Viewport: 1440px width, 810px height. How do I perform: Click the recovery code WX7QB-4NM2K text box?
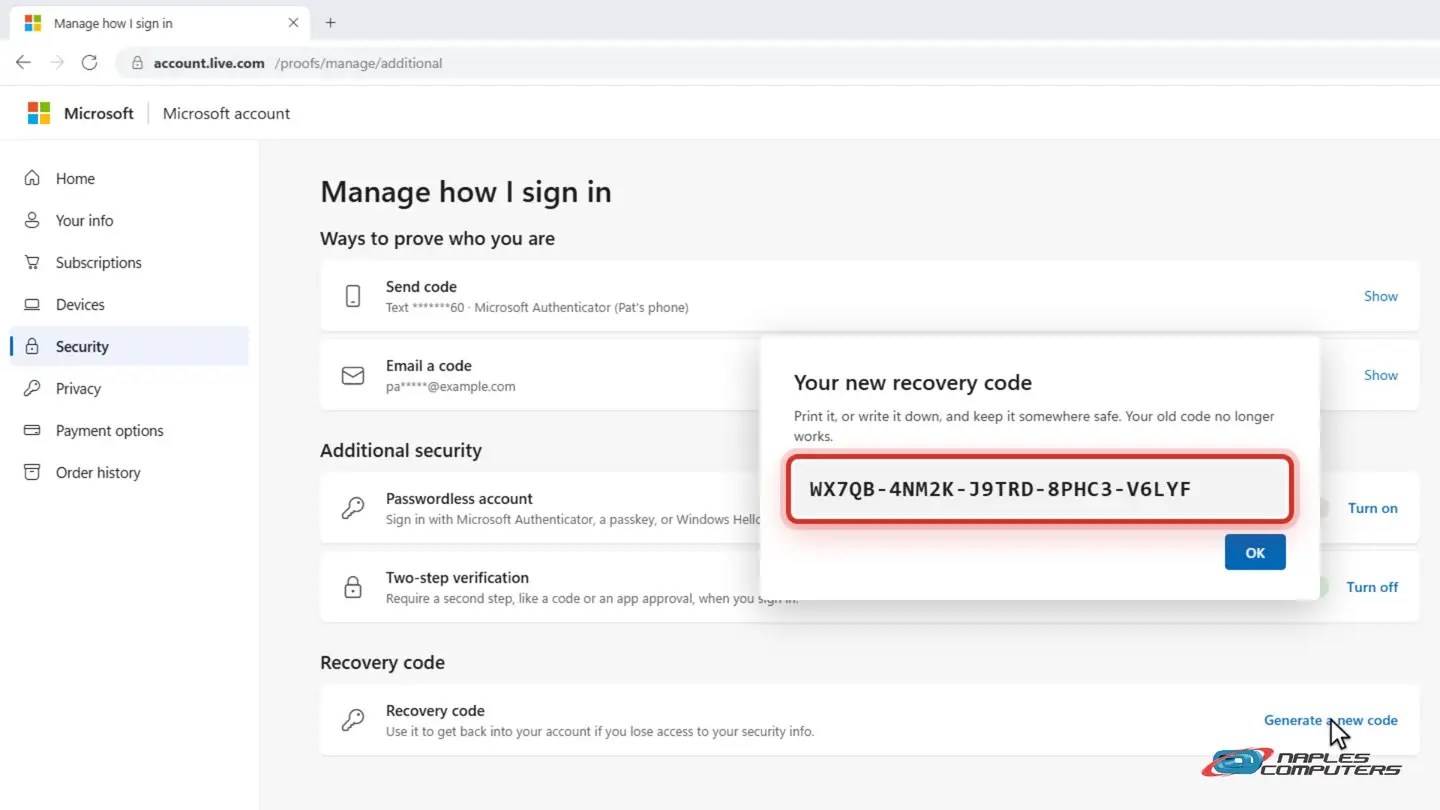1040,489
